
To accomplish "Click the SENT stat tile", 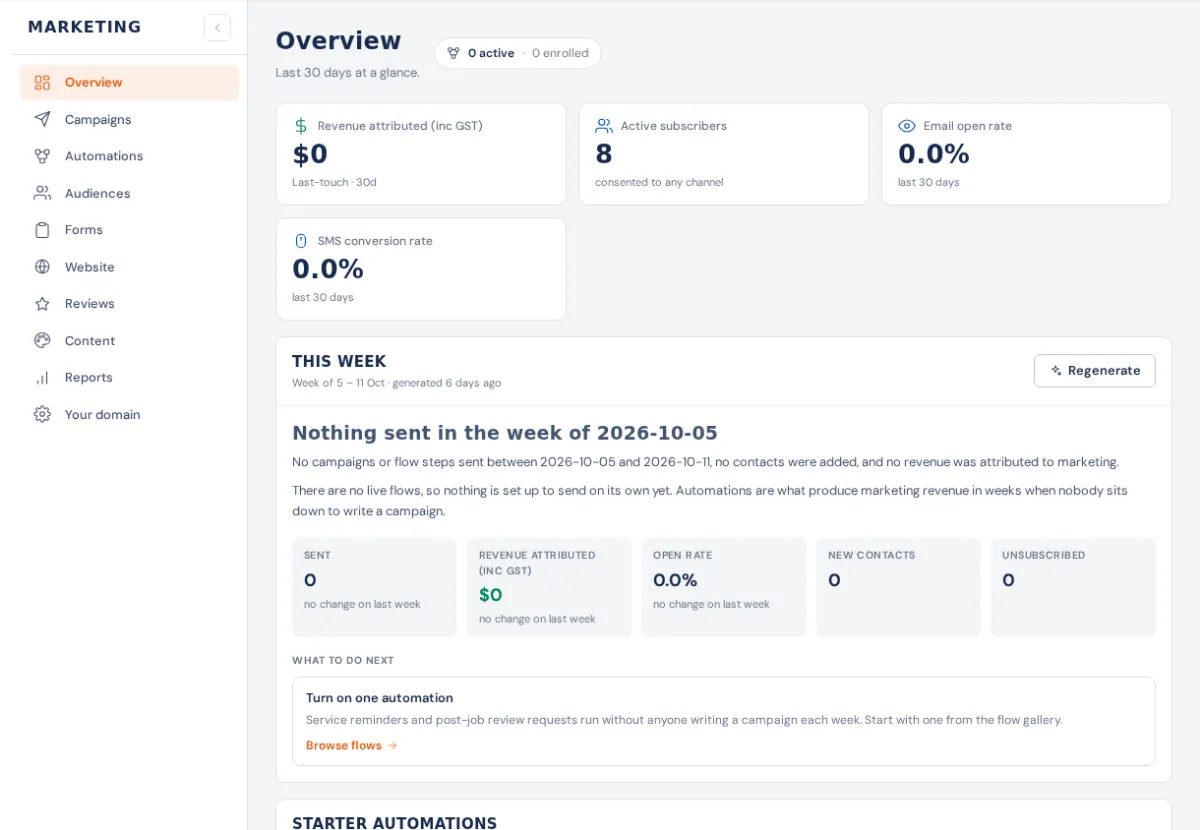I will pos(374,588).
